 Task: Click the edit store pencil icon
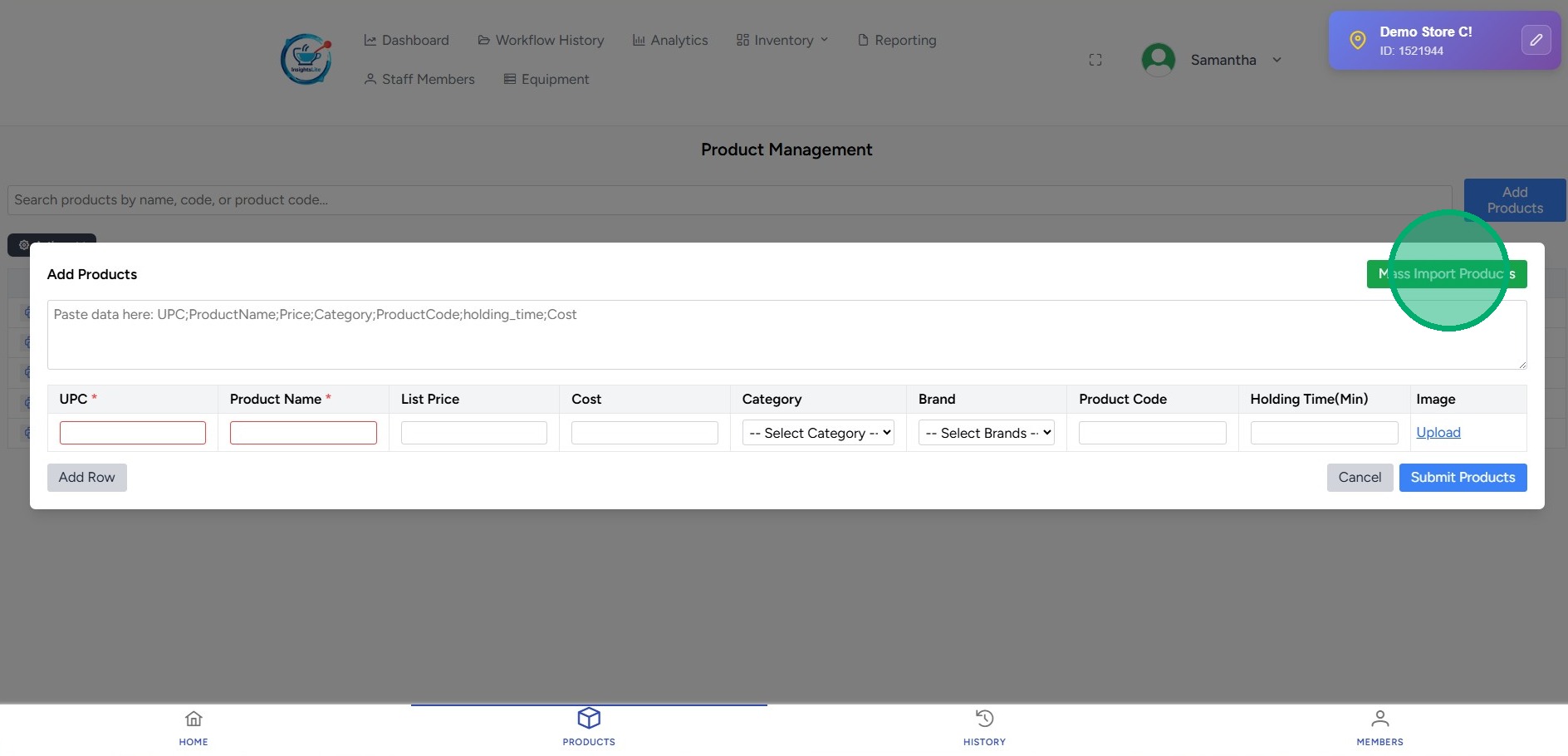(1536, 40)
